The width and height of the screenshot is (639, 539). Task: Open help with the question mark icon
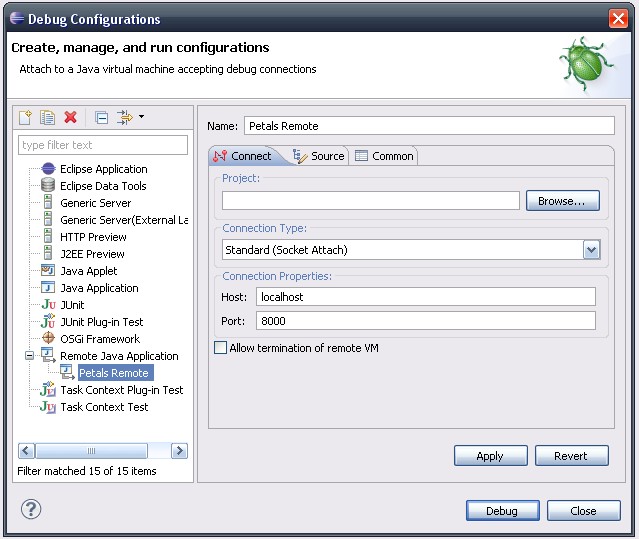(x=31, y=510)
